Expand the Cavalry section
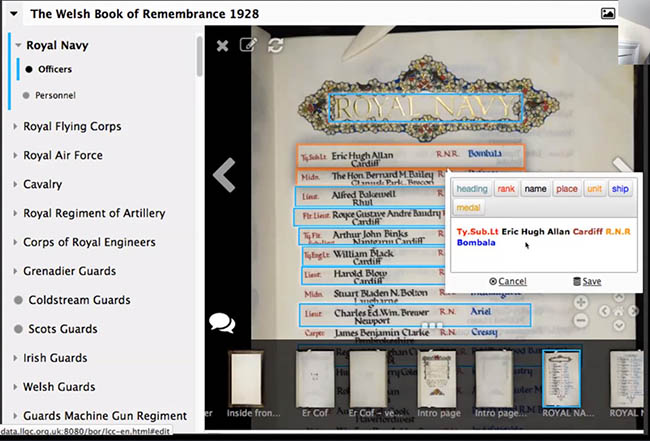 15,184
